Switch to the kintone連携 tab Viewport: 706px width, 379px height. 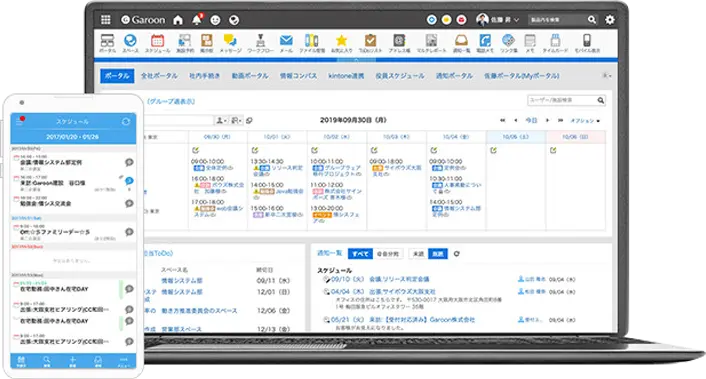(346, 76)
